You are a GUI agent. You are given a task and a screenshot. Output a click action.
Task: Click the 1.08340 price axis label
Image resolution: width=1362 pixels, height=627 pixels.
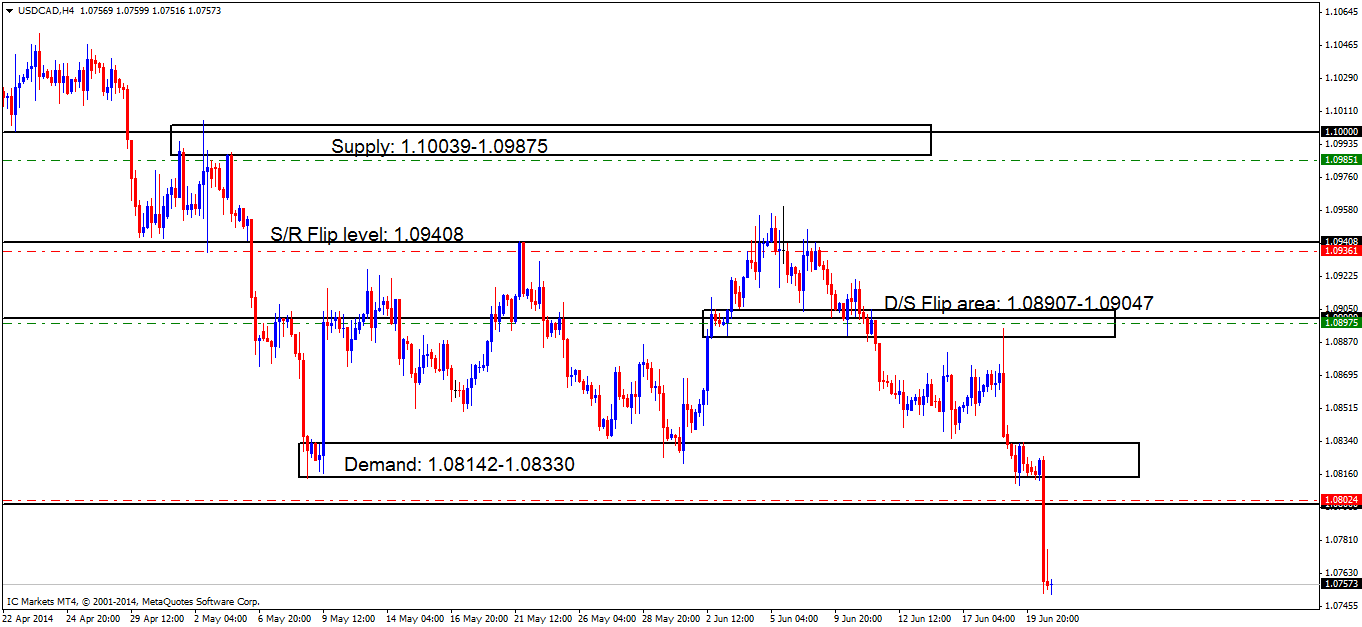point(1341,440)
